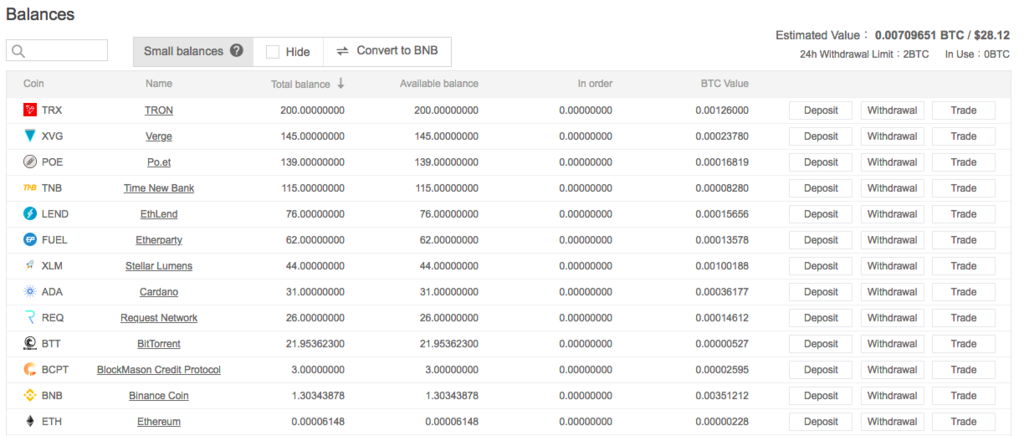1024x436 pixels.
Task: Click Trade in the XVG row
Action: (x=963, y=136)
